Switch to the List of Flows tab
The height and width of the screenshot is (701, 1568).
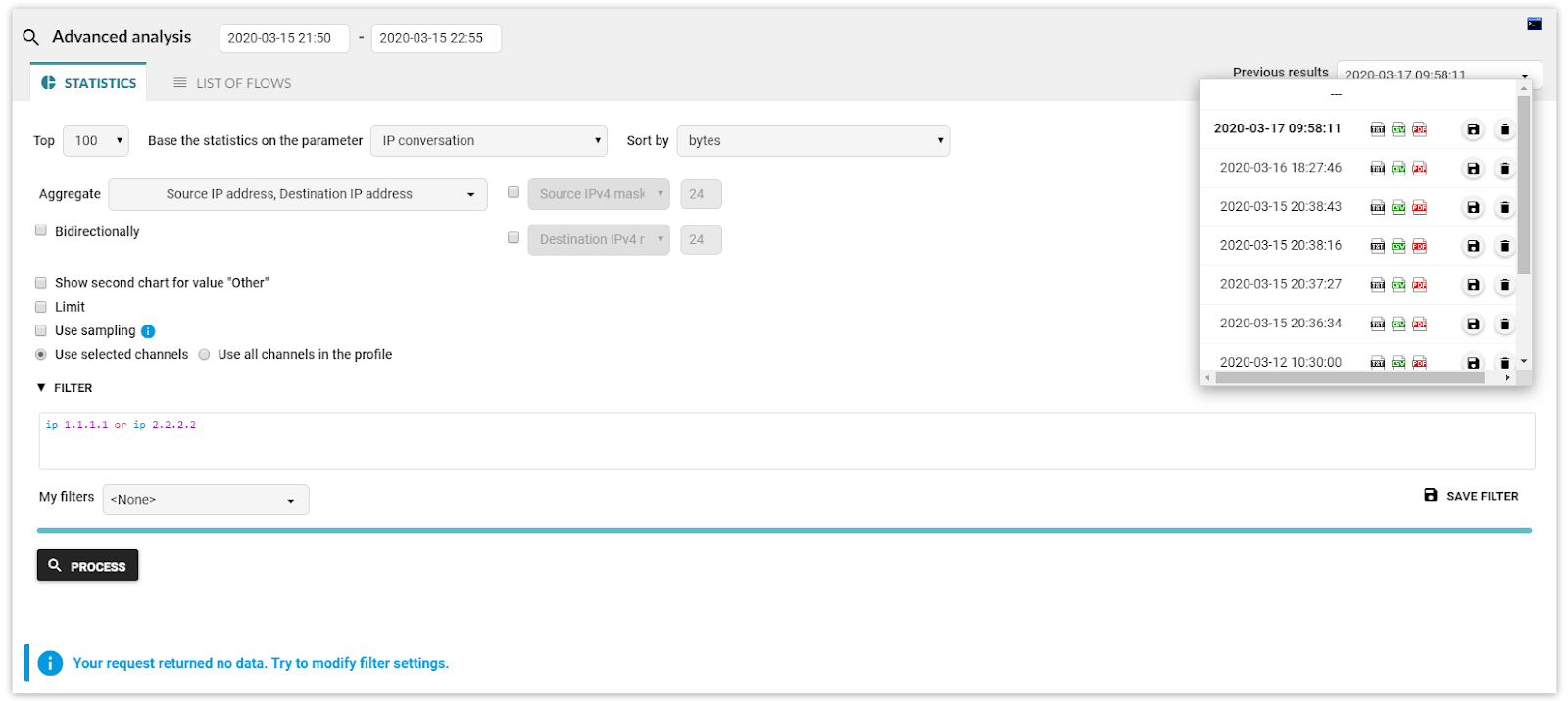point(232,83)
